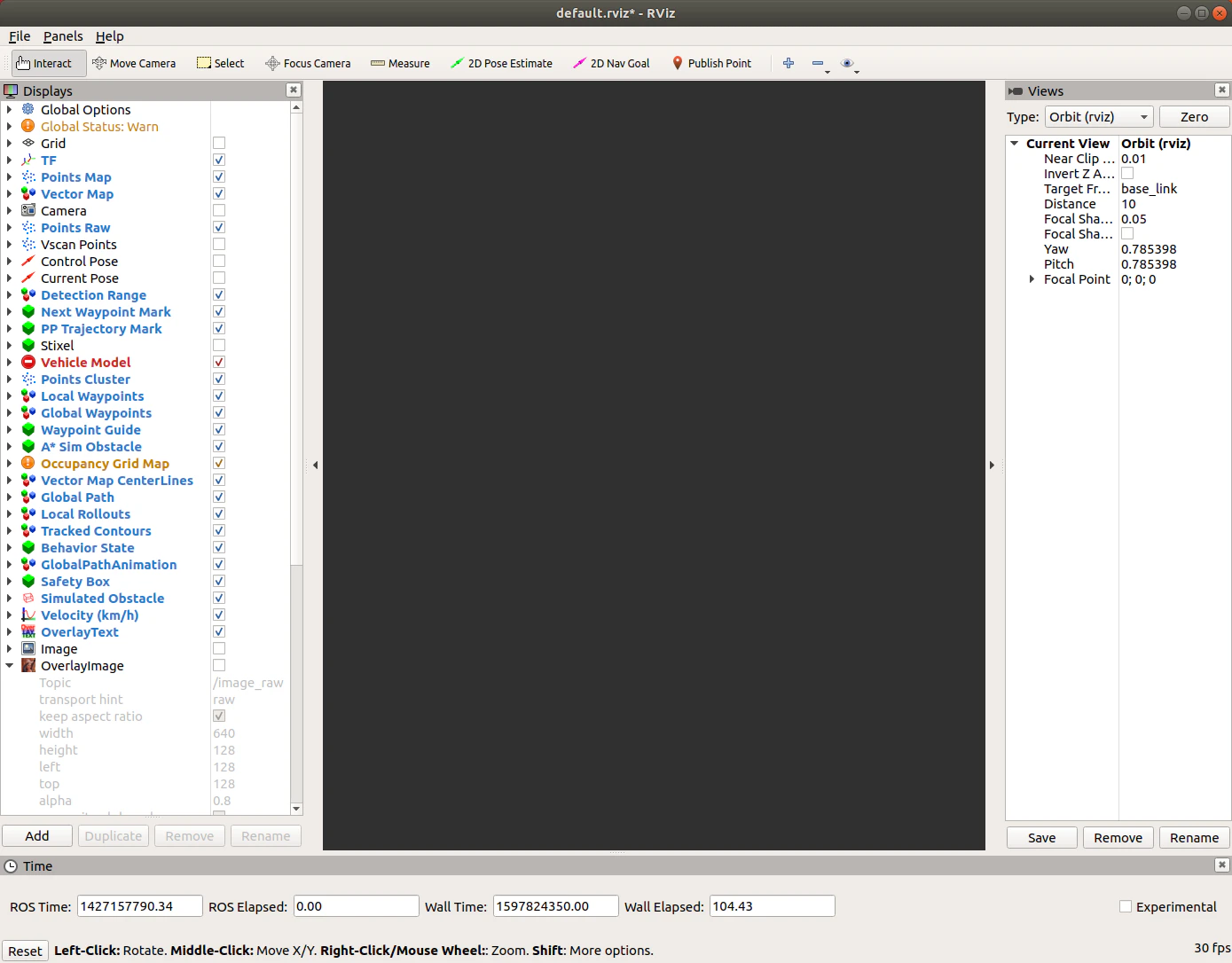This screenshot has width=1232, height=963.
Task: Click the Add display button
Action: coord(37,836)
